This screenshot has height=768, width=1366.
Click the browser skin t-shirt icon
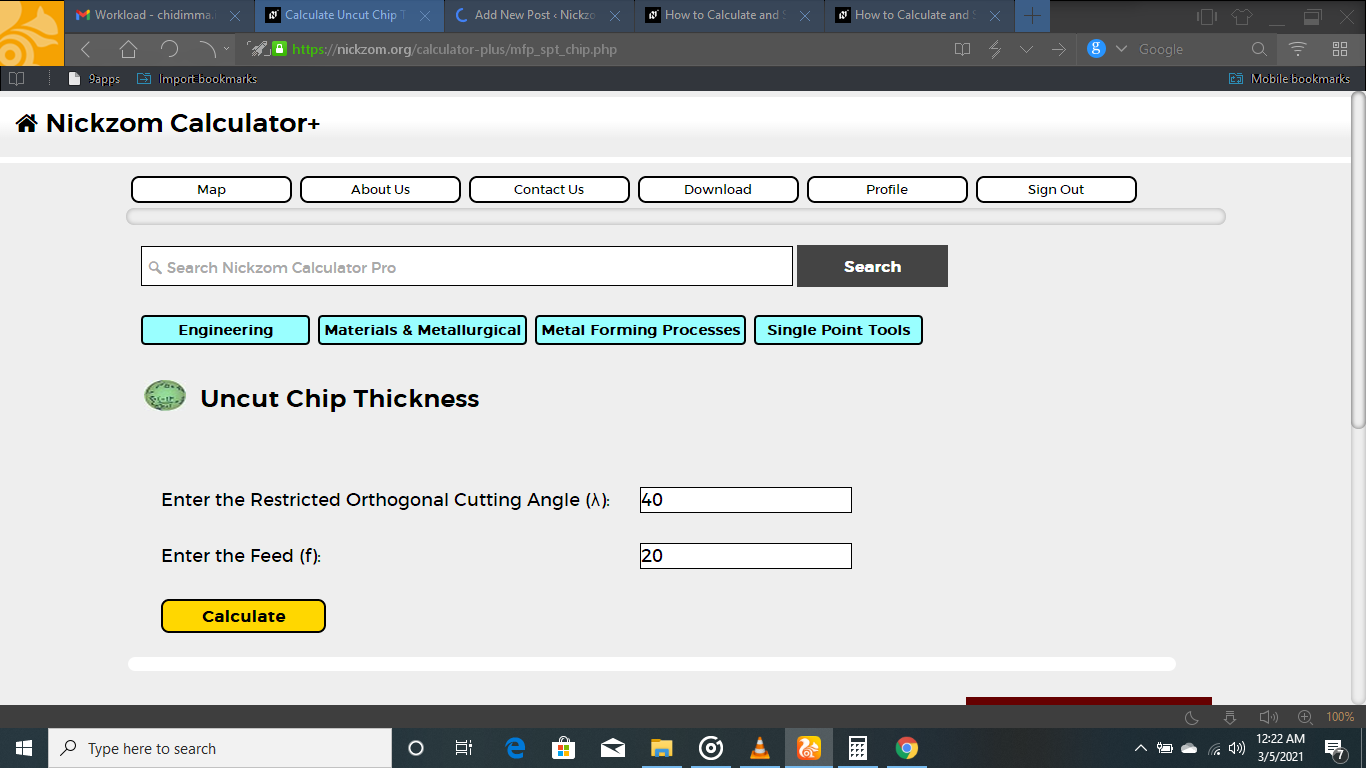1242,16
